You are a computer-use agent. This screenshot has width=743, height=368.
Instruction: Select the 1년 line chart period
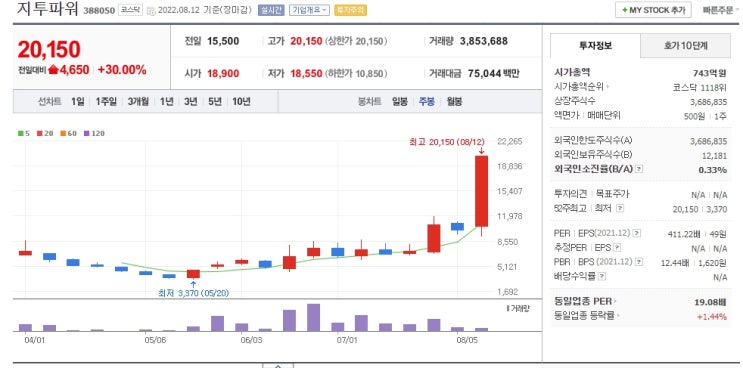coord(166,101)
